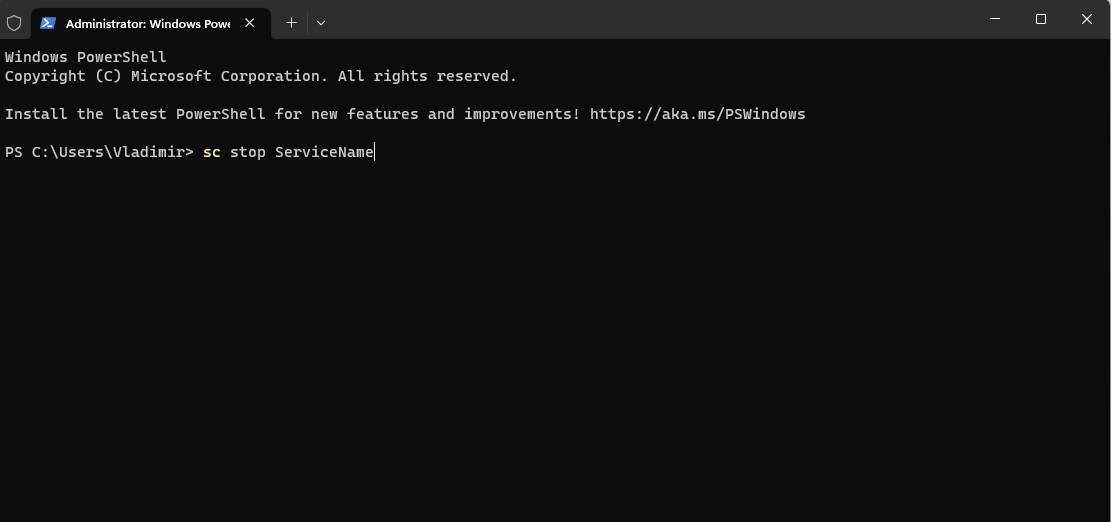Click the "ServiceName" argument text
Screen dimensions: 1111x522
[x=324, y=152]
